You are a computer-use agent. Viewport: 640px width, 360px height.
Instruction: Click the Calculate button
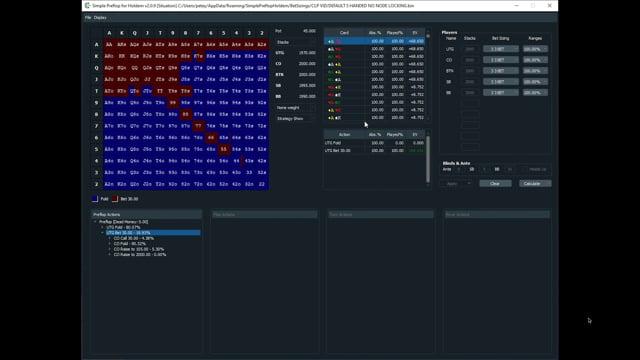(x=535, y=184)
